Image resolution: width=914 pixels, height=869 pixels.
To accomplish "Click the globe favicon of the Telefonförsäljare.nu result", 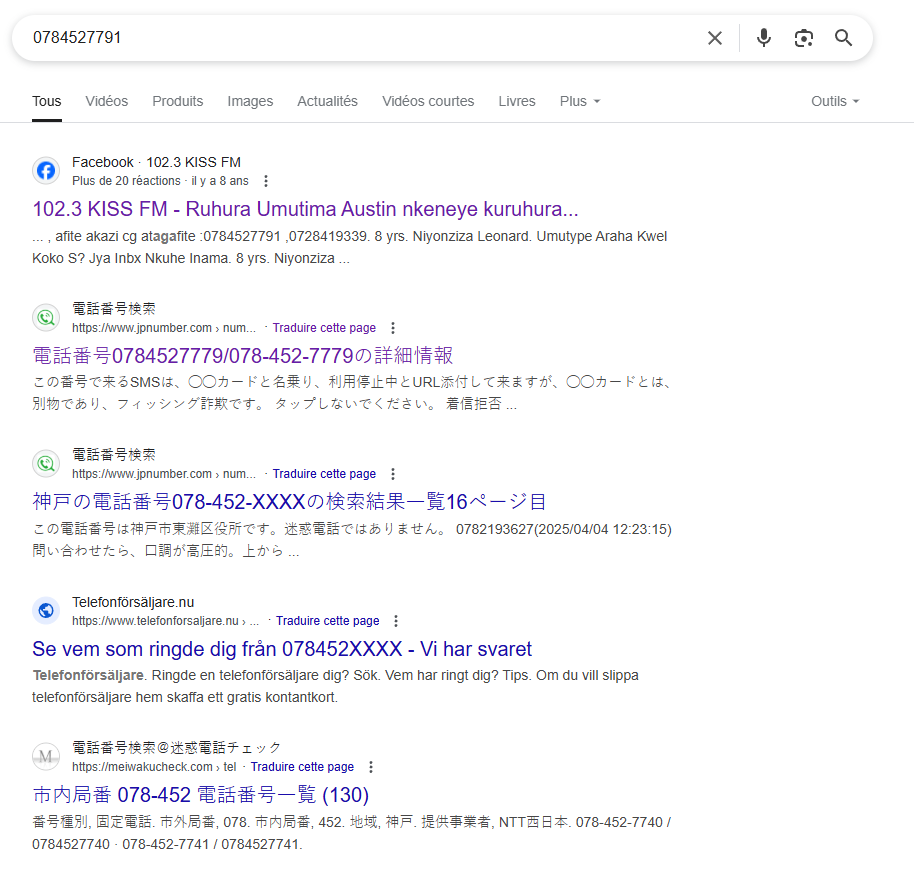I will tap(46, 610).
